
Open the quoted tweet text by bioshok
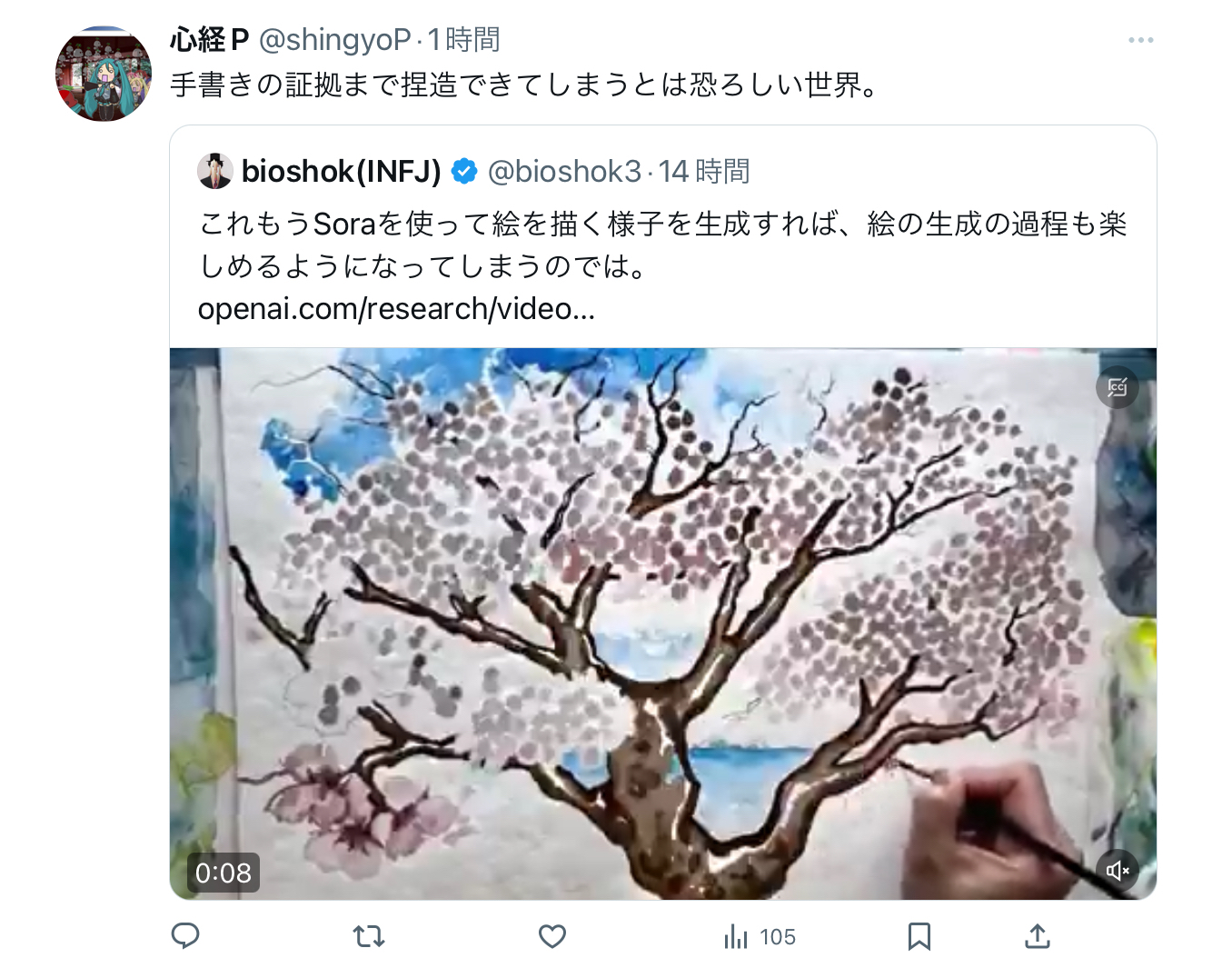tap(662, 244)
